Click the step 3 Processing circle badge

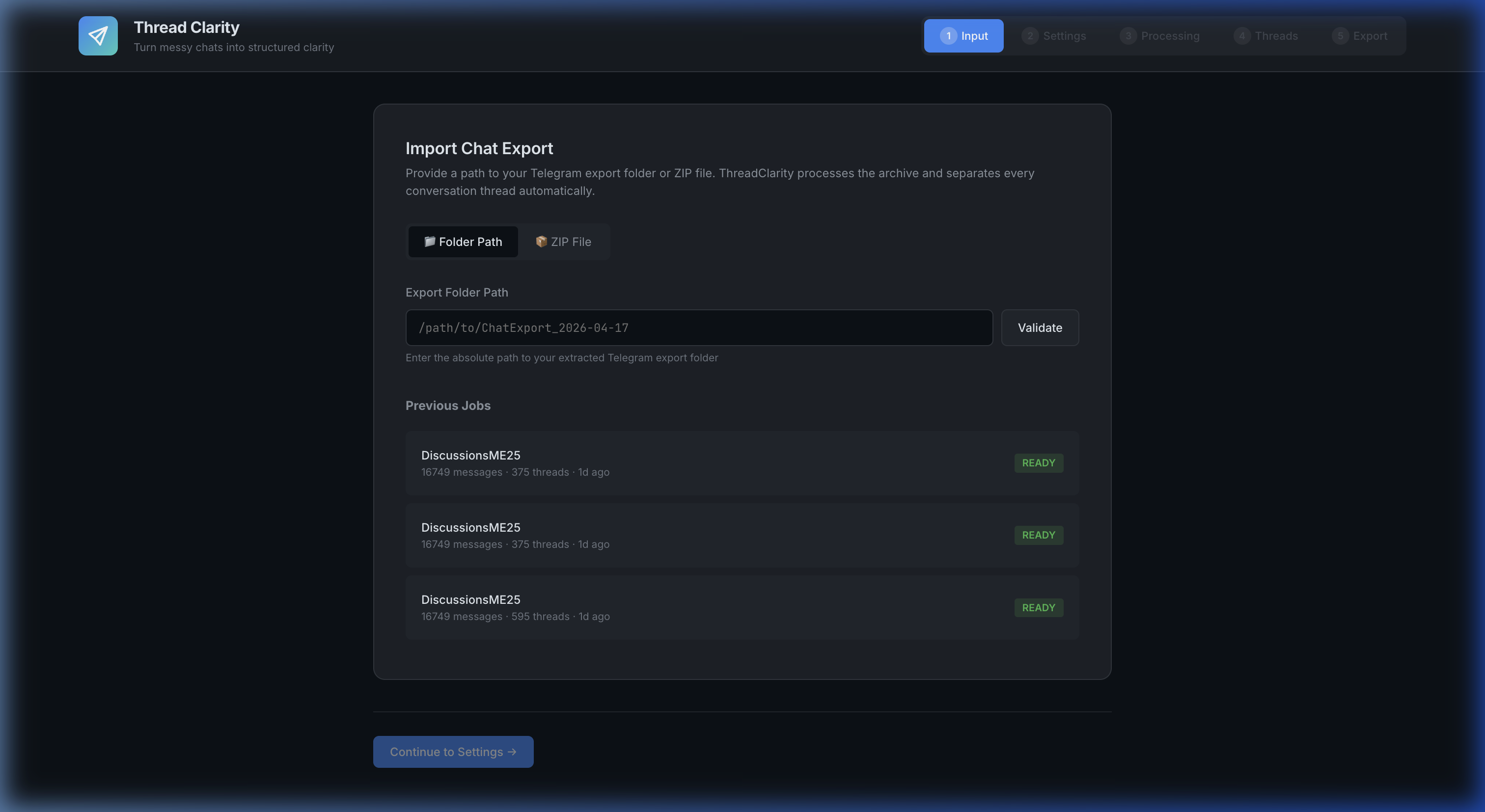(1129, 35)
